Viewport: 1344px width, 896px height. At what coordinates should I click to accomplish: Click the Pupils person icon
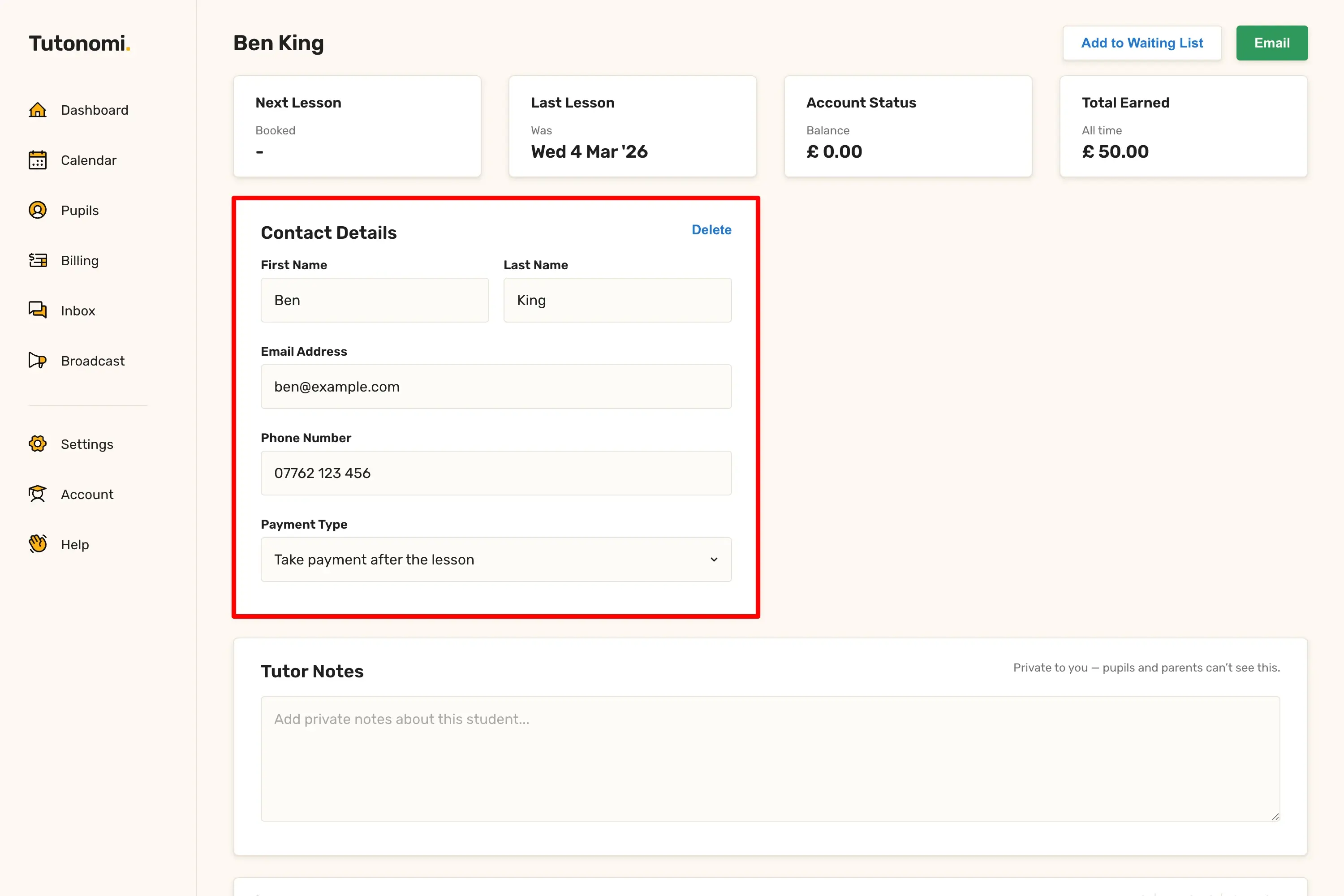[x=38, y=210]
